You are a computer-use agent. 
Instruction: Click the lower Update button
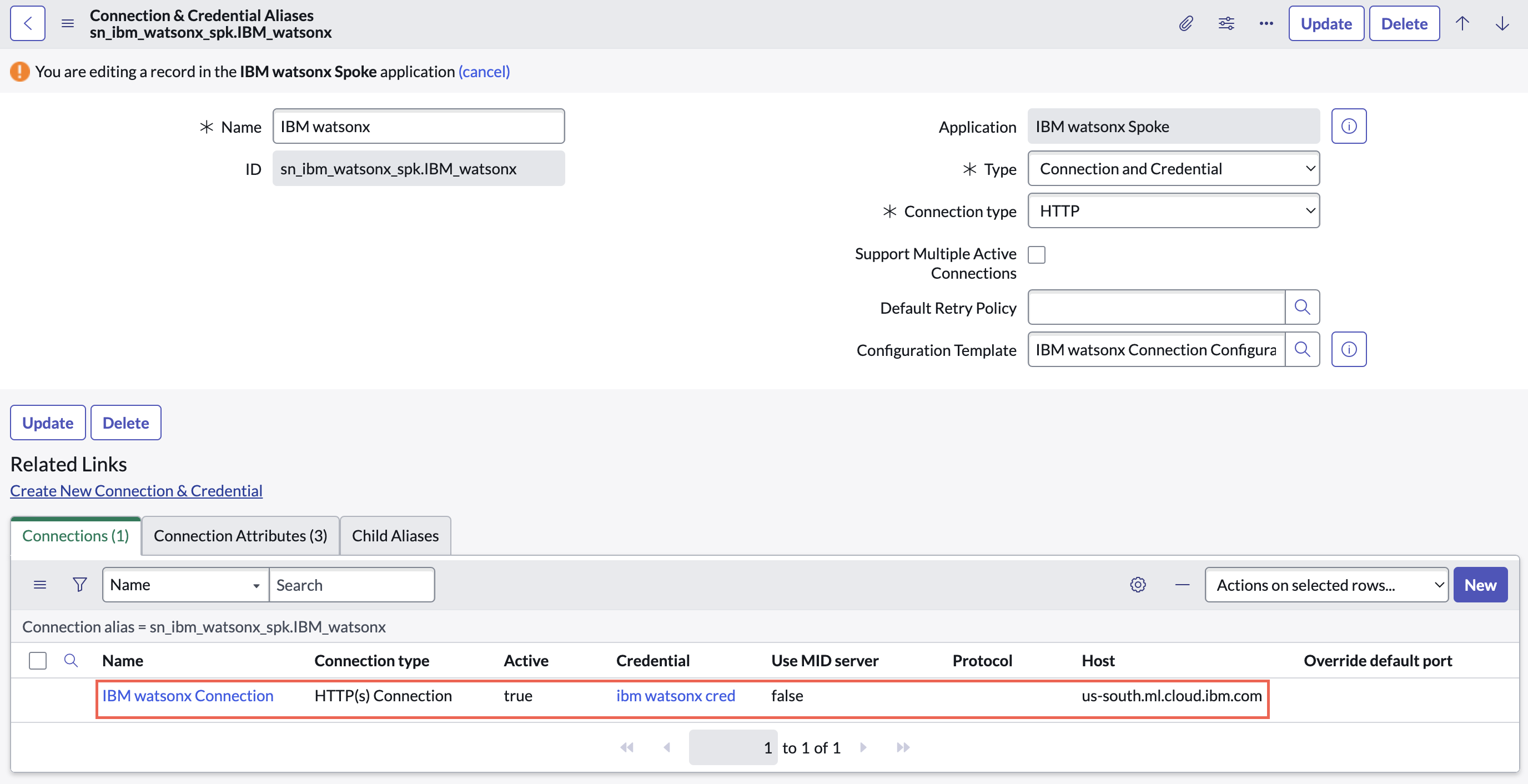pyautogui.click(x=48, y=422)
